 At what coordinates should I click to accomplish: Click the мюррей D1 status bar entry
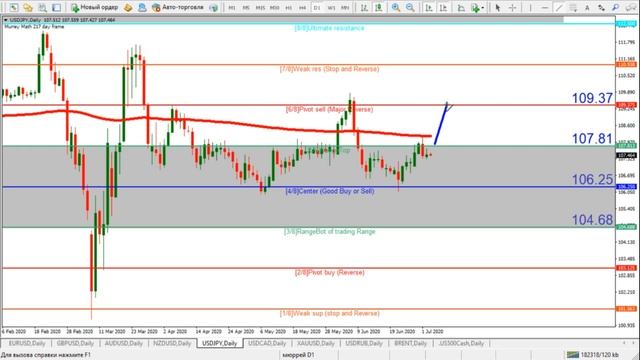[x=298, y=355]
